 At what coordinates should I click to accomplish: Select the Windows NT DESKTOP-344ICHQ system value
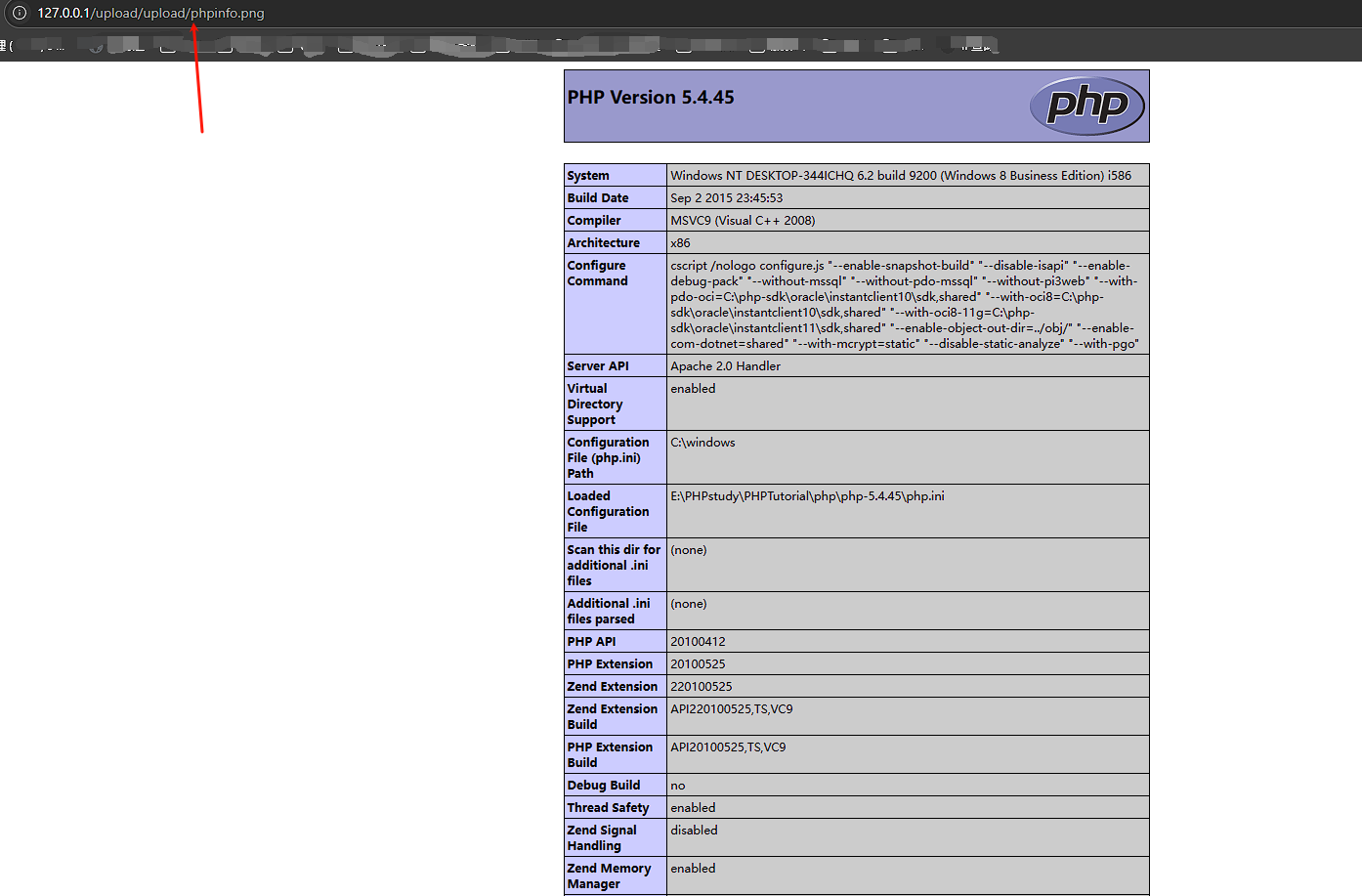[901, 176]
